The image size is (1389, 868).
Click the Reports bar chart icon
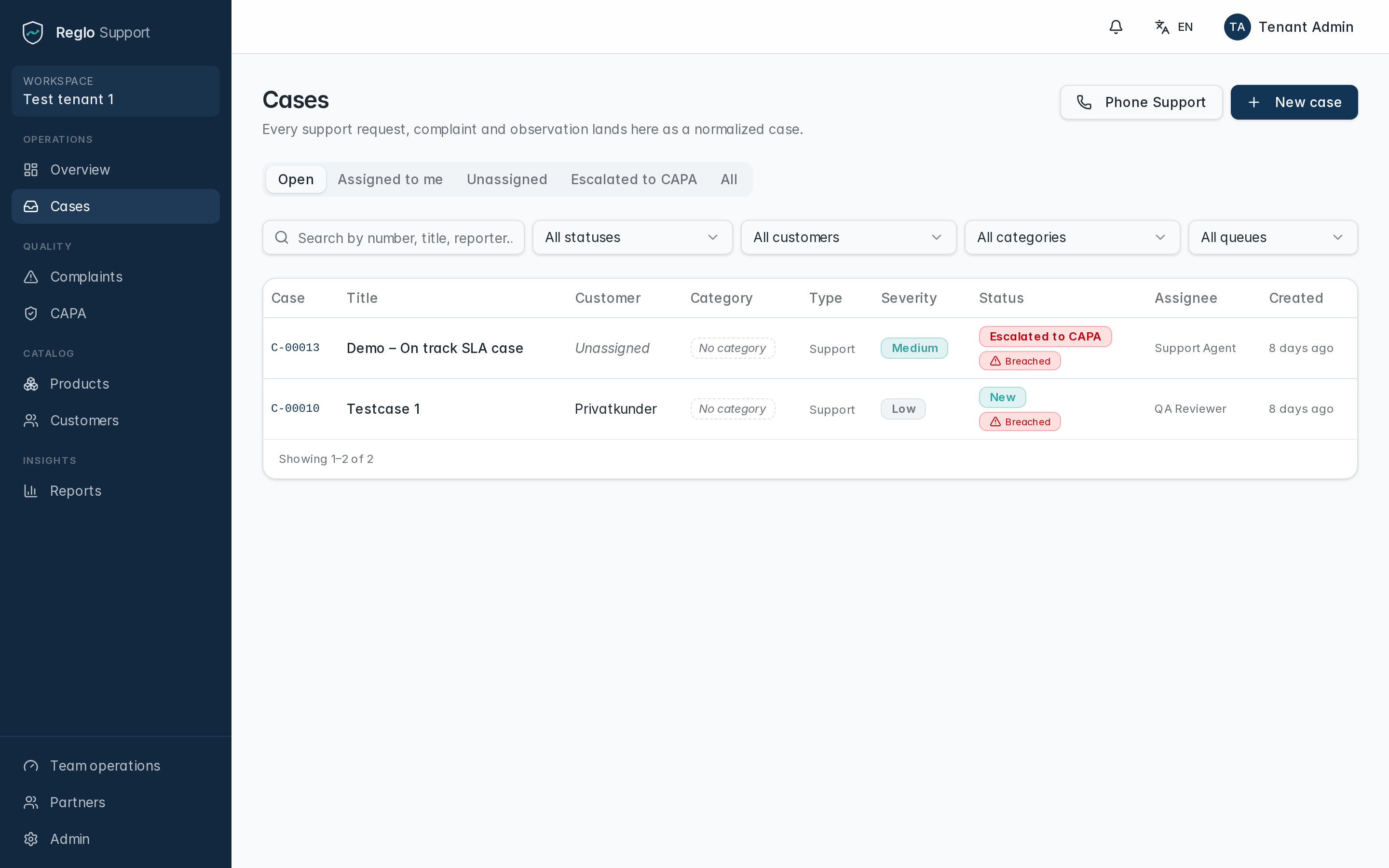pos(31,491)
